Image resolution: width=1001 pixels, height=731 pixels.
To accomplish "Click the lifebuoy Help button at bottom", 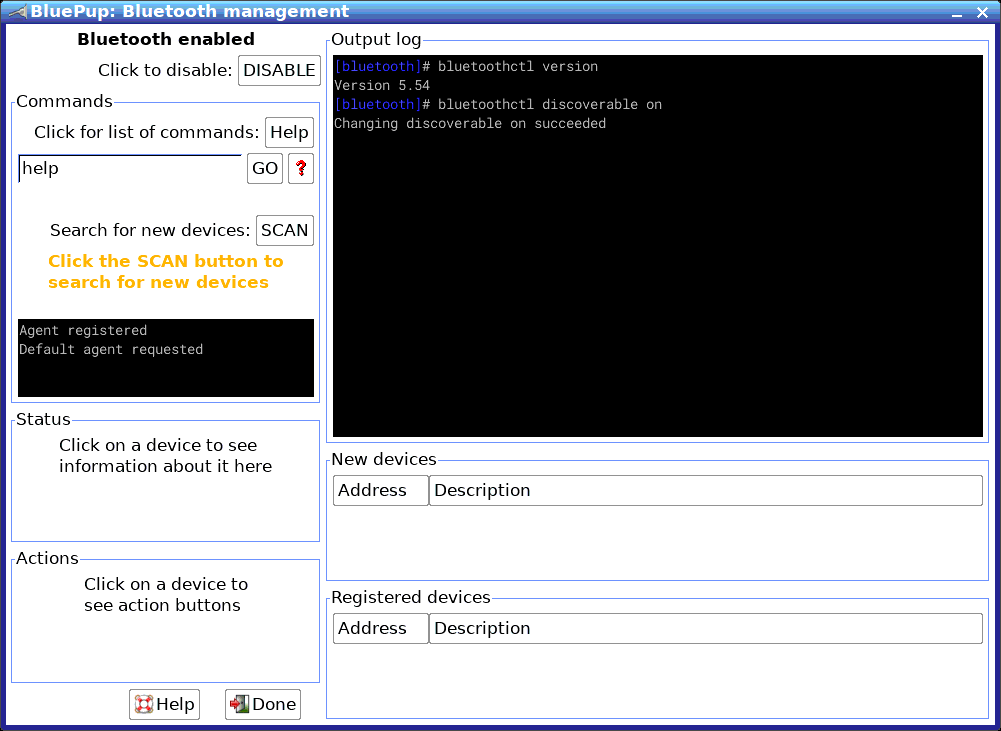I will [x=165, y=704].
